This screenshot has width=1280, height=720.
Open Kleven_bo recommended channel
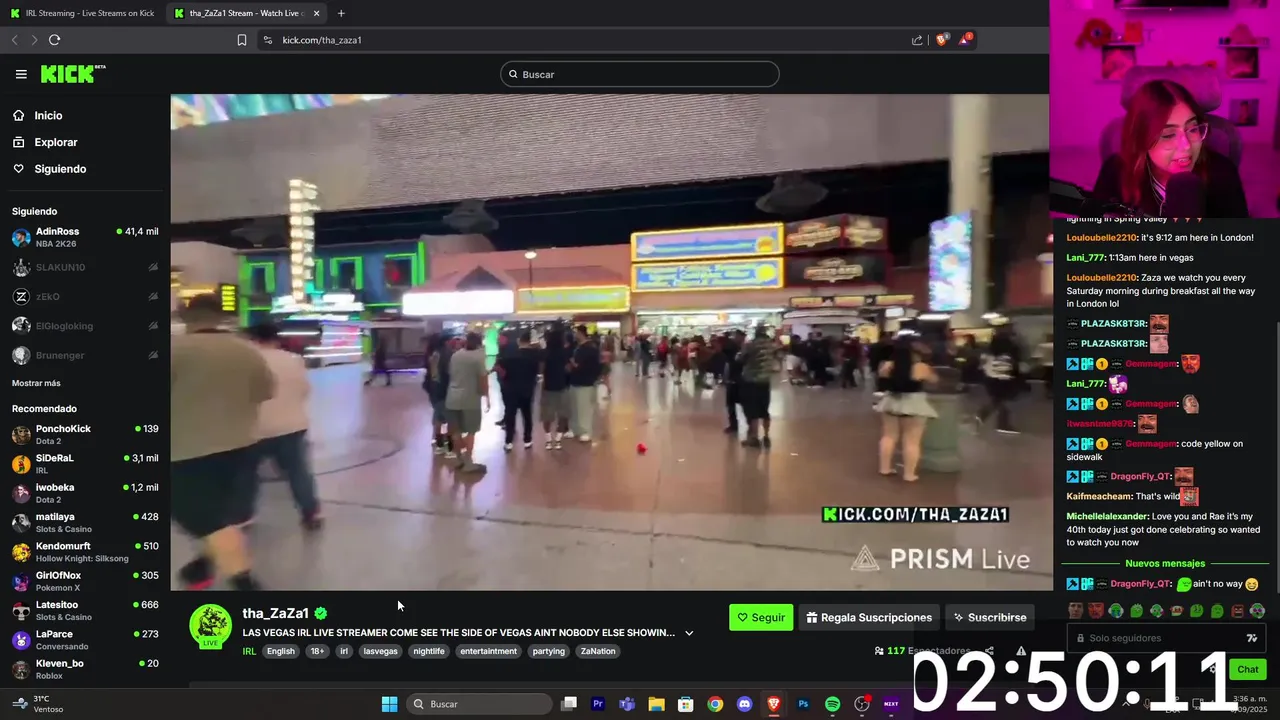(x=85, y=668)
